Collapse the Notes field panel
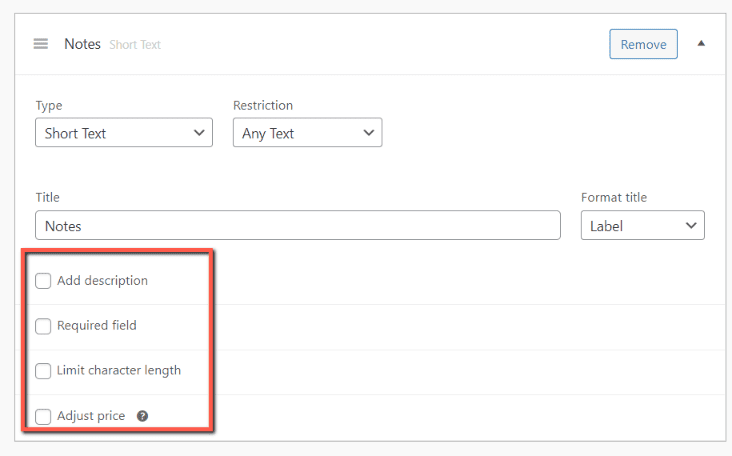Screen dimensions: 732x456 [x=701, y=44]
